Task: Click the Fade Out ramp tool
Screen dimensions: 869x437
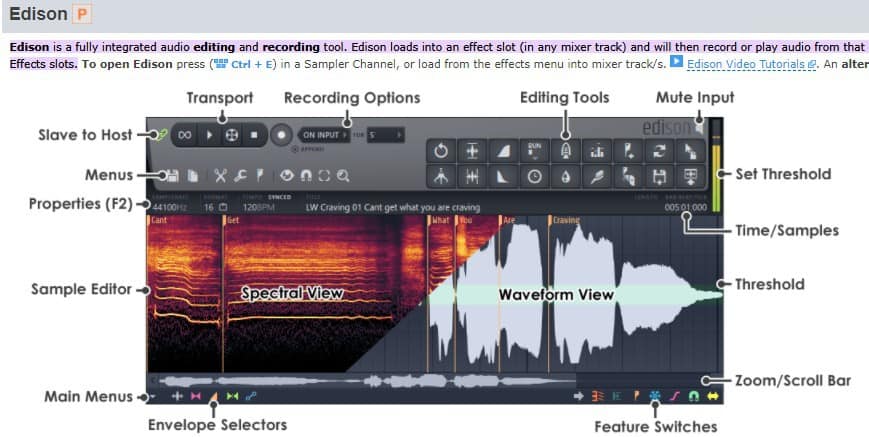Action: 503,177
